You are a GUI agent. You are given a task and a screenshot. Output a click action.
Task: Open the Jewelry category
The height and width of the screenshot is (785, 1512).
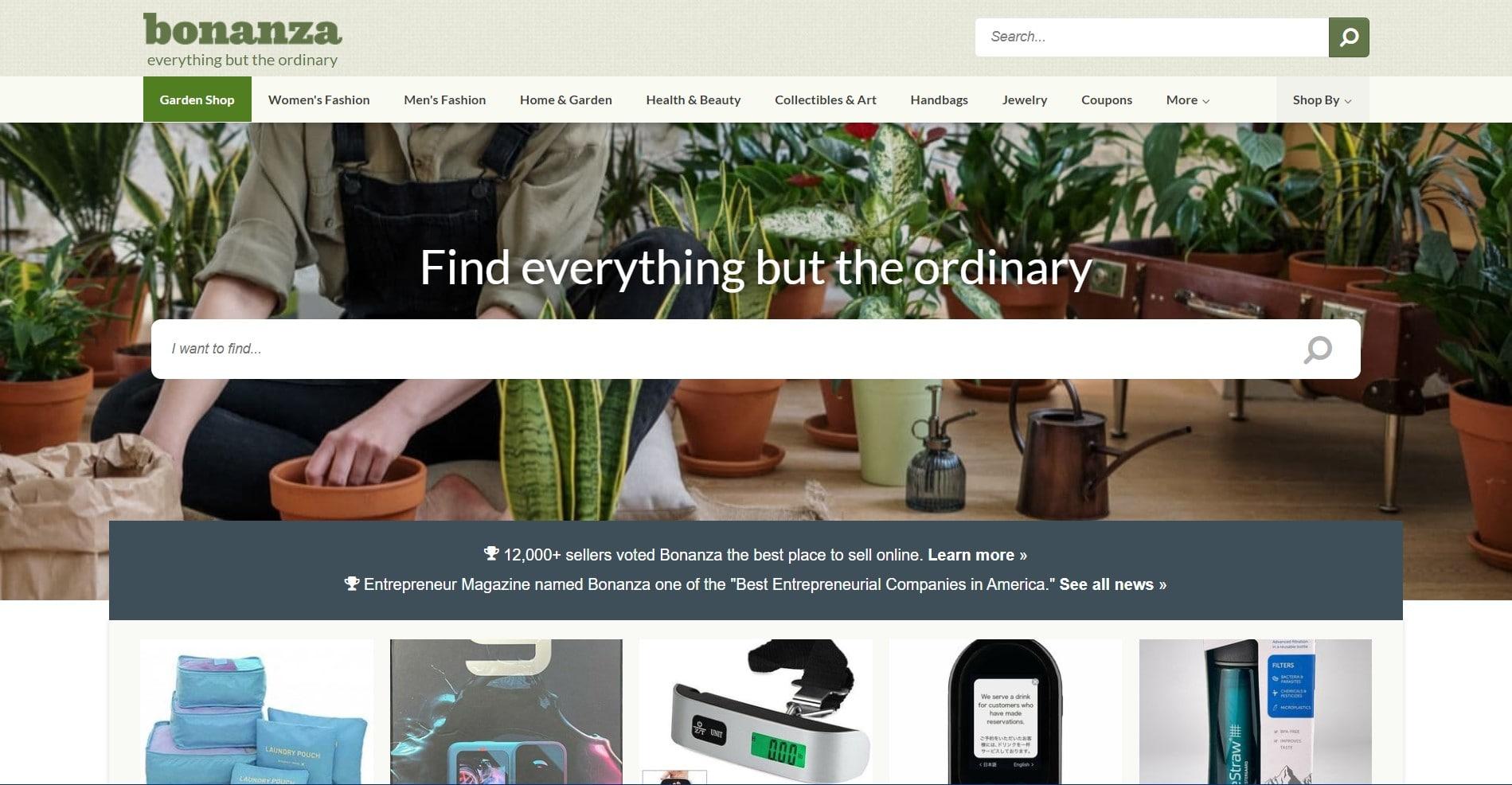pos(1025,100)
